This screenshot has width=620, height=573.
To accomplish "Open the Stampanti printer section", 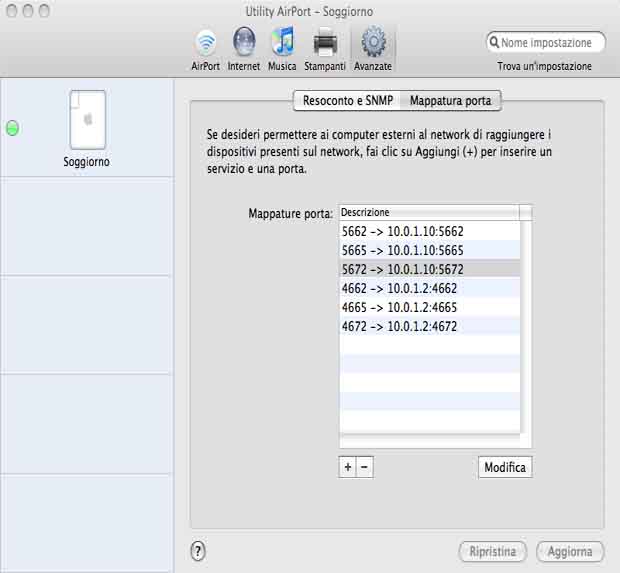I will 325,49.
